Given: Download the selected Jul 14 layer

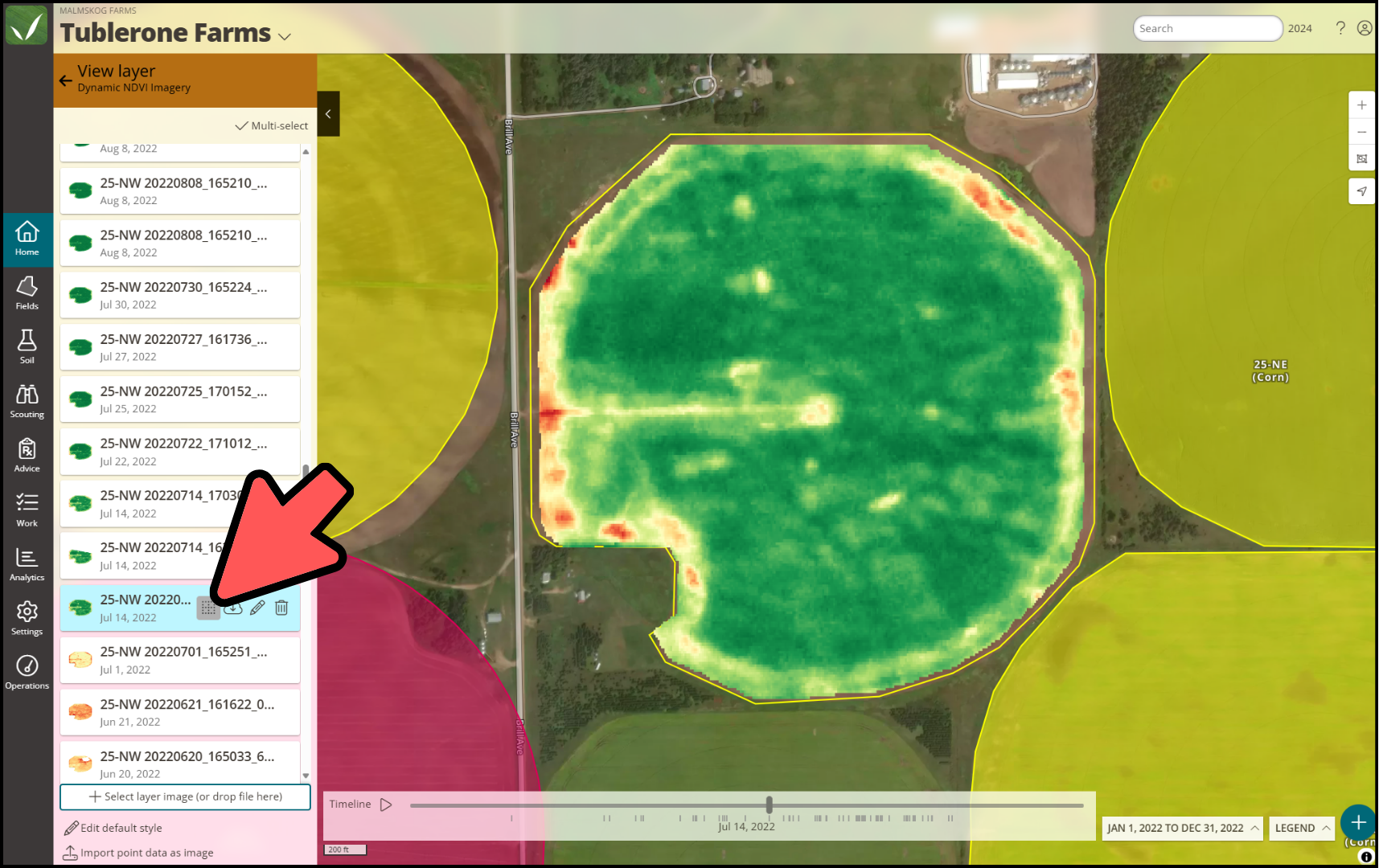Looking at the screenshot, I should click(233, 608).
